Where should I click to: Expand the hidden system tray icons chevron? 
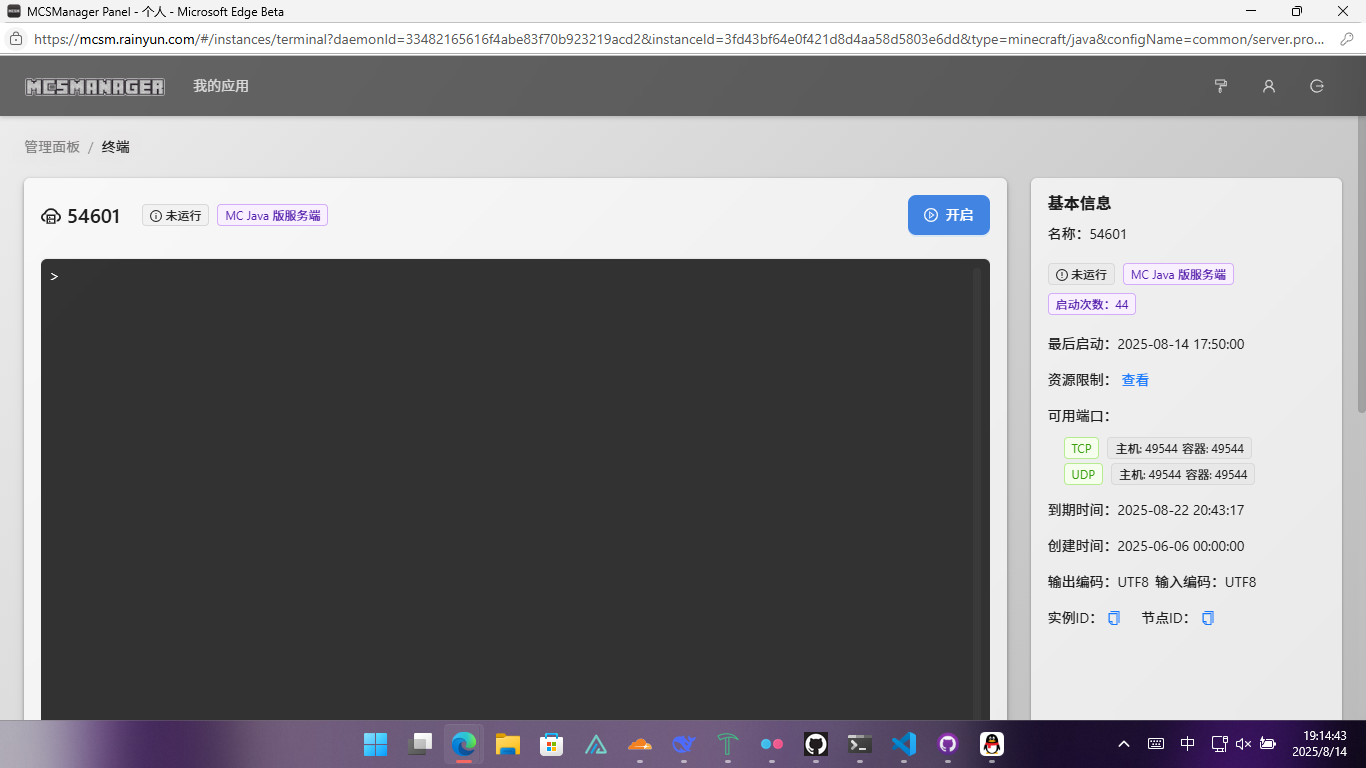pyautogui.click(x=1124, y=744)
